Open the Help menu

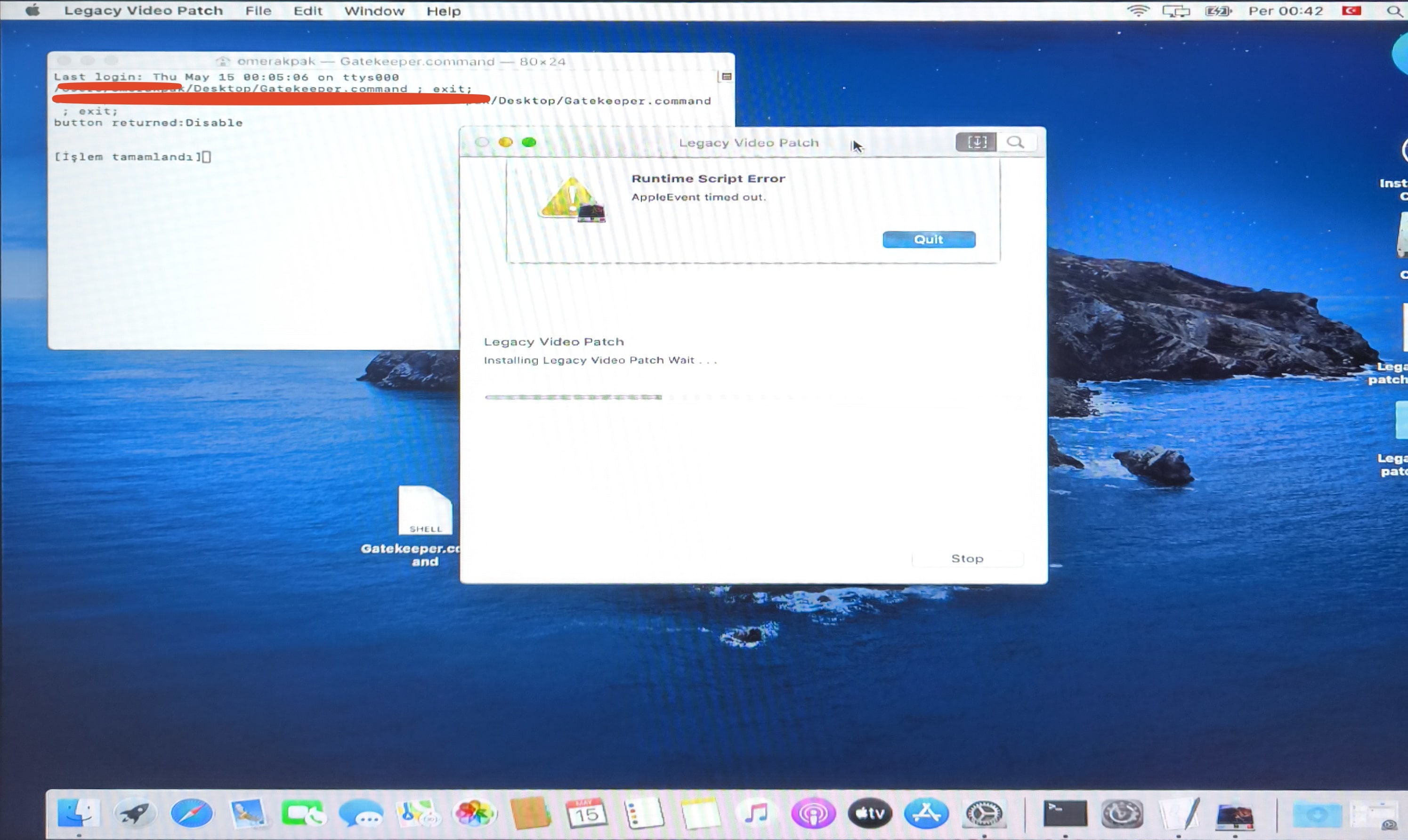[443, 11]
